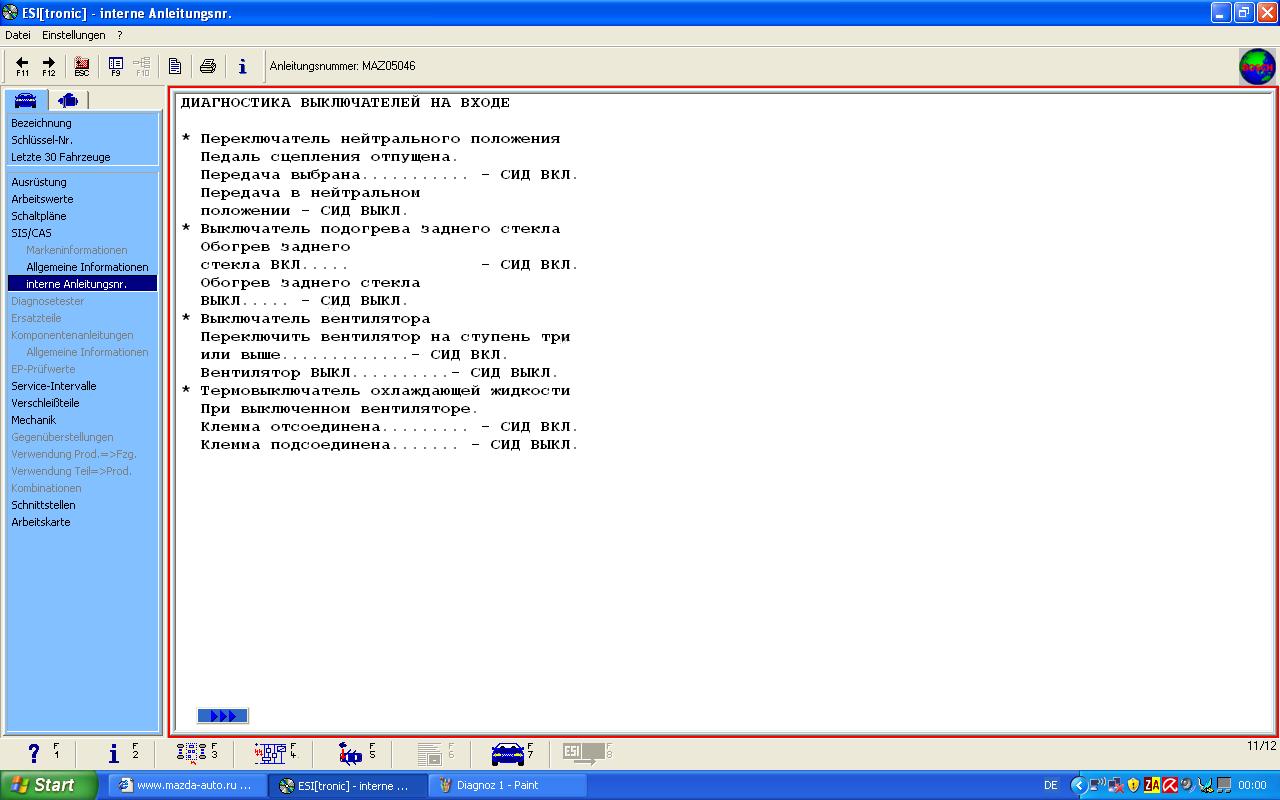
Task: Open Service-Intervalle in the sidebar
Action: (x=54, y=386)
